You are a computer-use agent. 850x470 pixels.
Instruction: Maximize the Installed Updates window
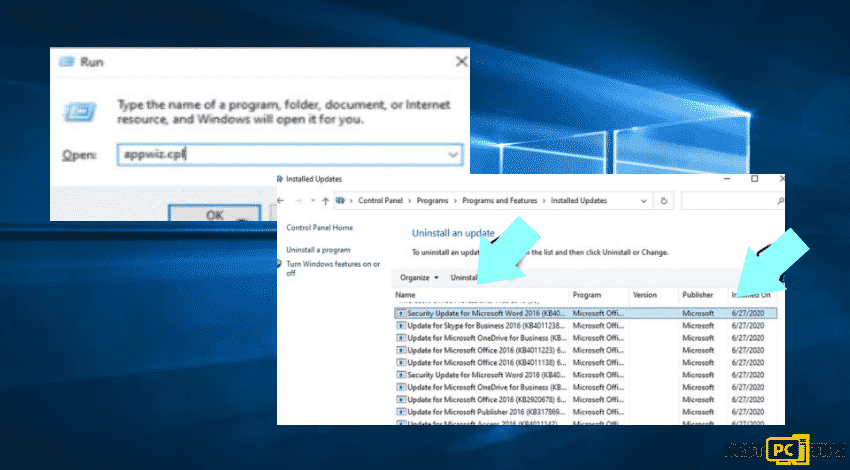[754, 179]
